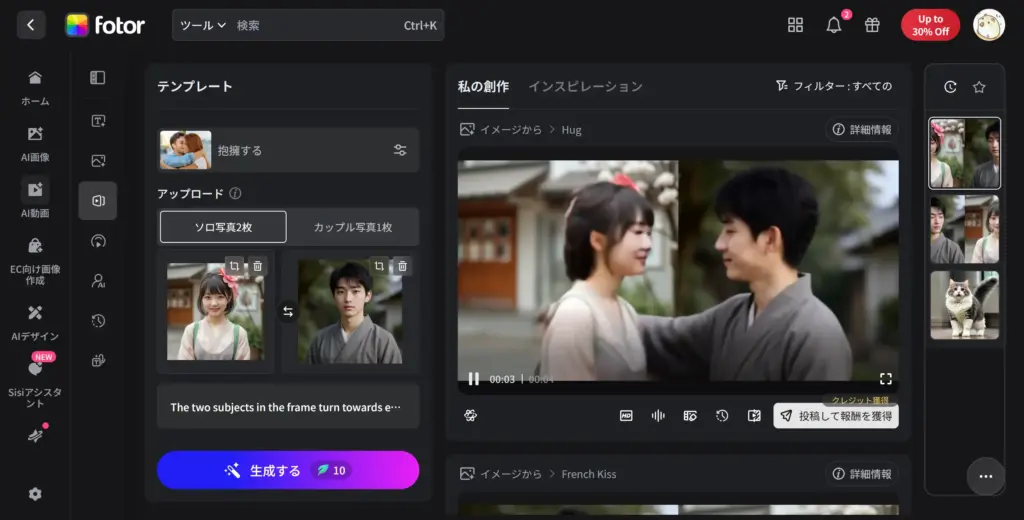Click the Hug breadcrumb label
Image resolution: width=1024 pixels, height=520 pixels.
[x=571, y=130]
